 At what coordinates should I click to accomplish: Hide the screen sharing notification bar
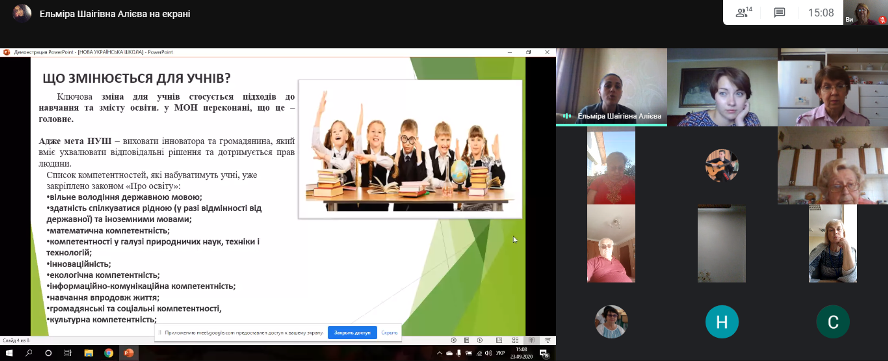(x=389, y=333)
